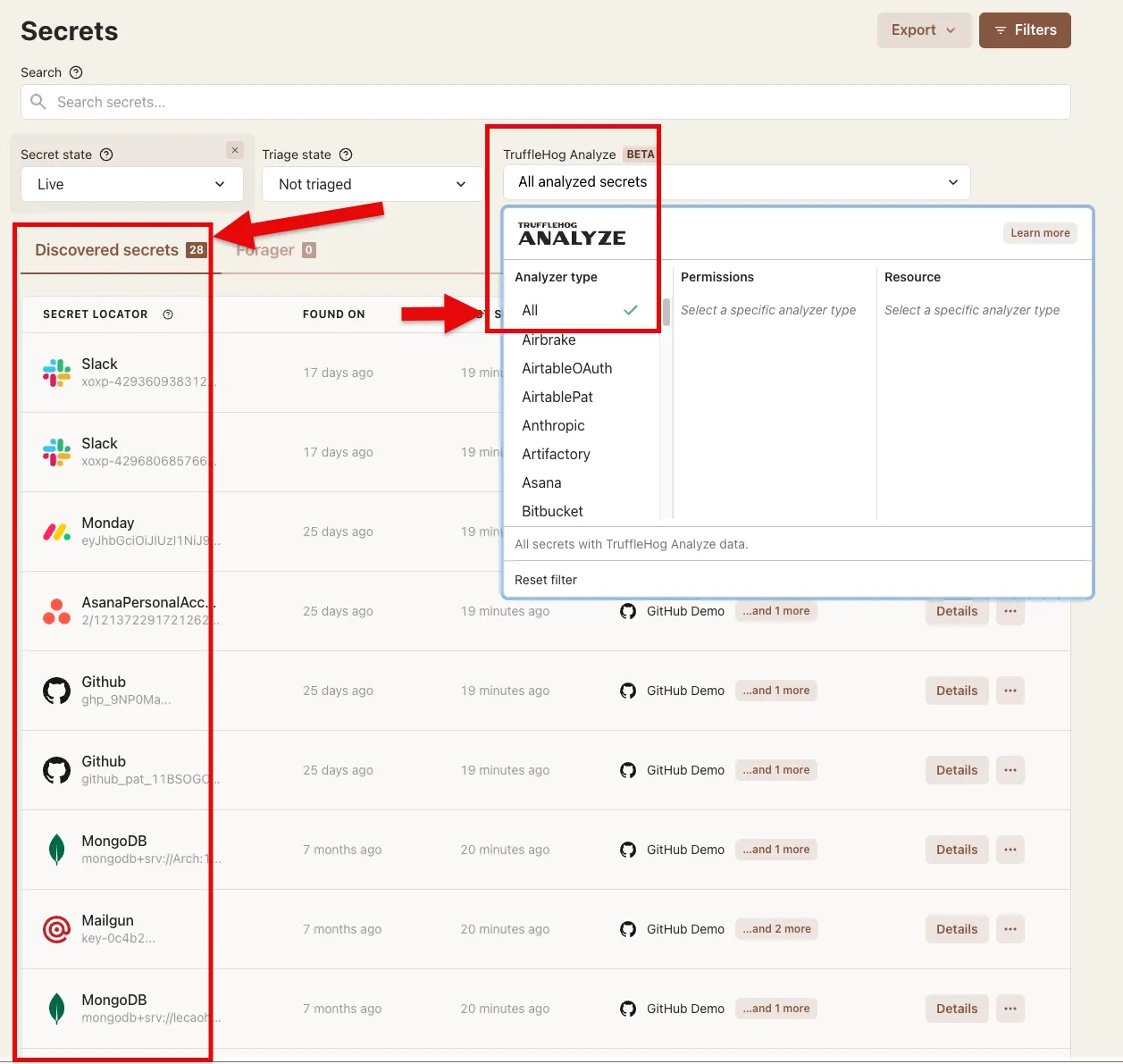This screenshot has height=1064, width=1123.
Task: Click the Search secrets input field
Action: pyautogui.click(x=546, y=102)
